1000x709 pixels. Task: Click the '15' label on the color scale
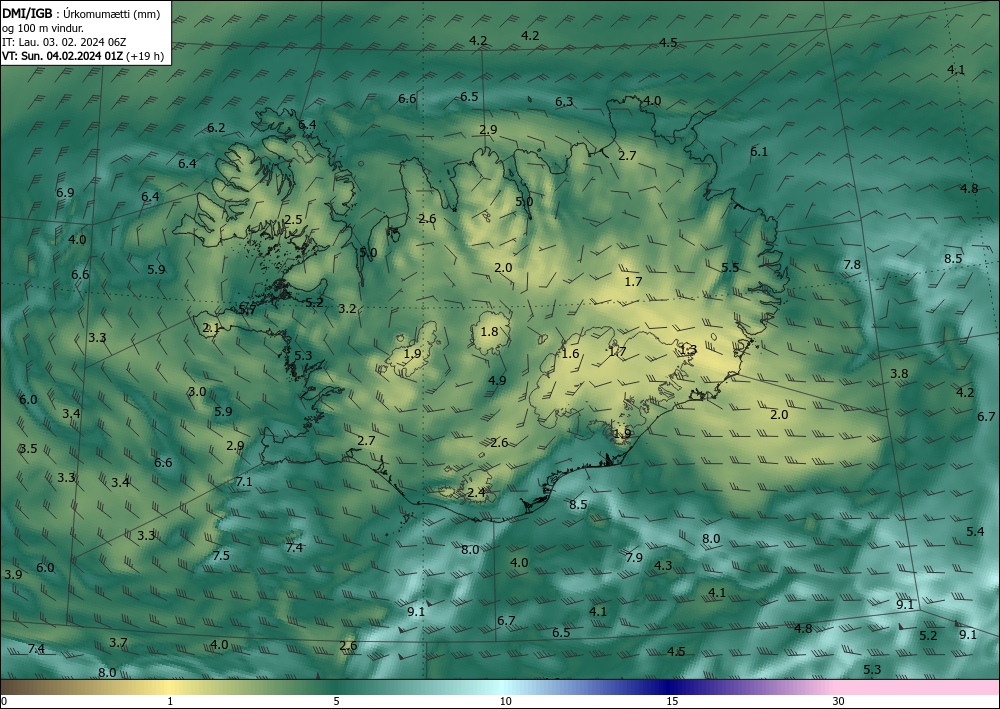[x=672, y=701]
